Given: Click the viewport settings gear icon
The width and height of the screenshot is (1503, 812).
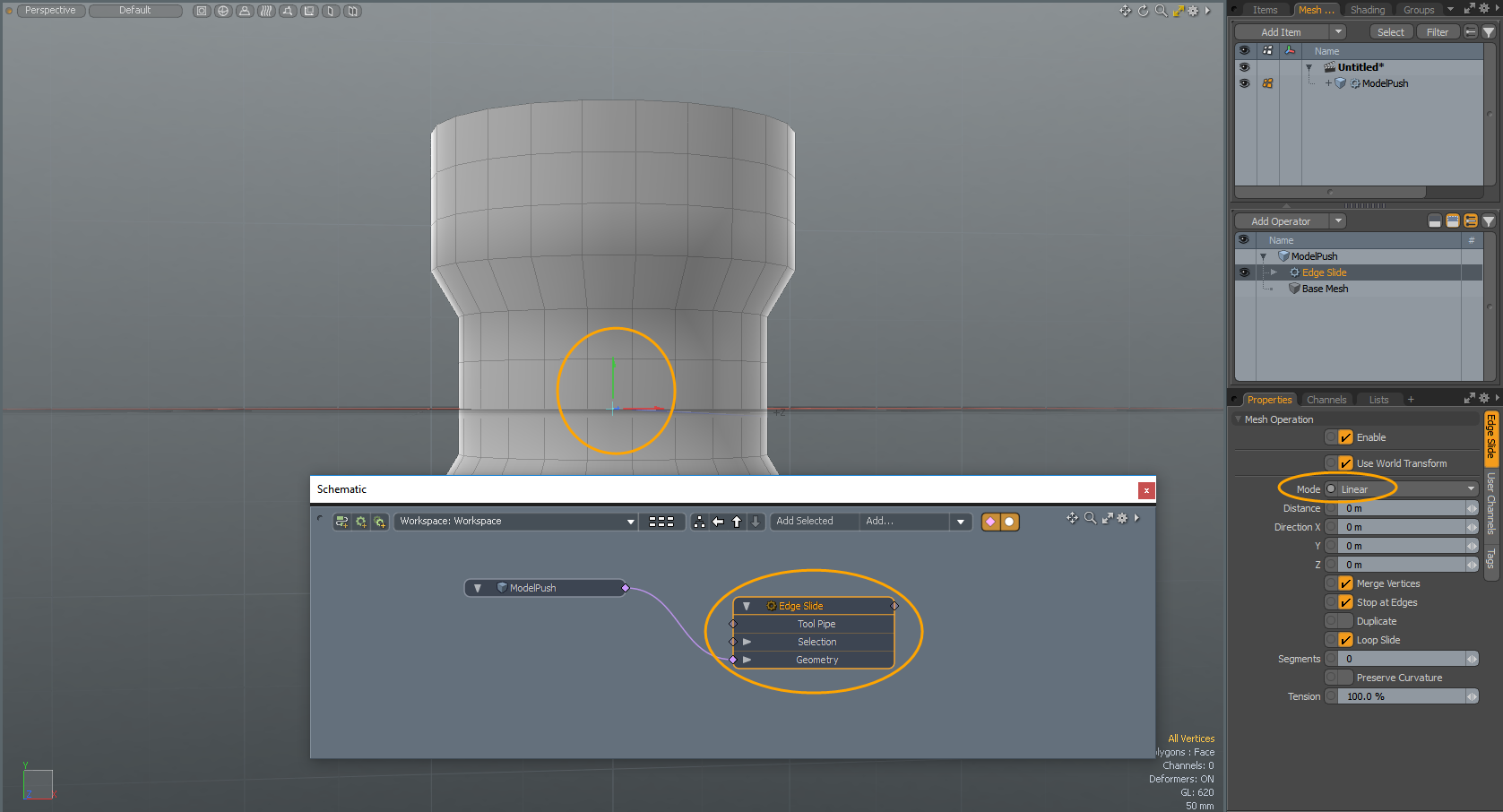Looking at the screenshot, I should [x=1193, y=11].
